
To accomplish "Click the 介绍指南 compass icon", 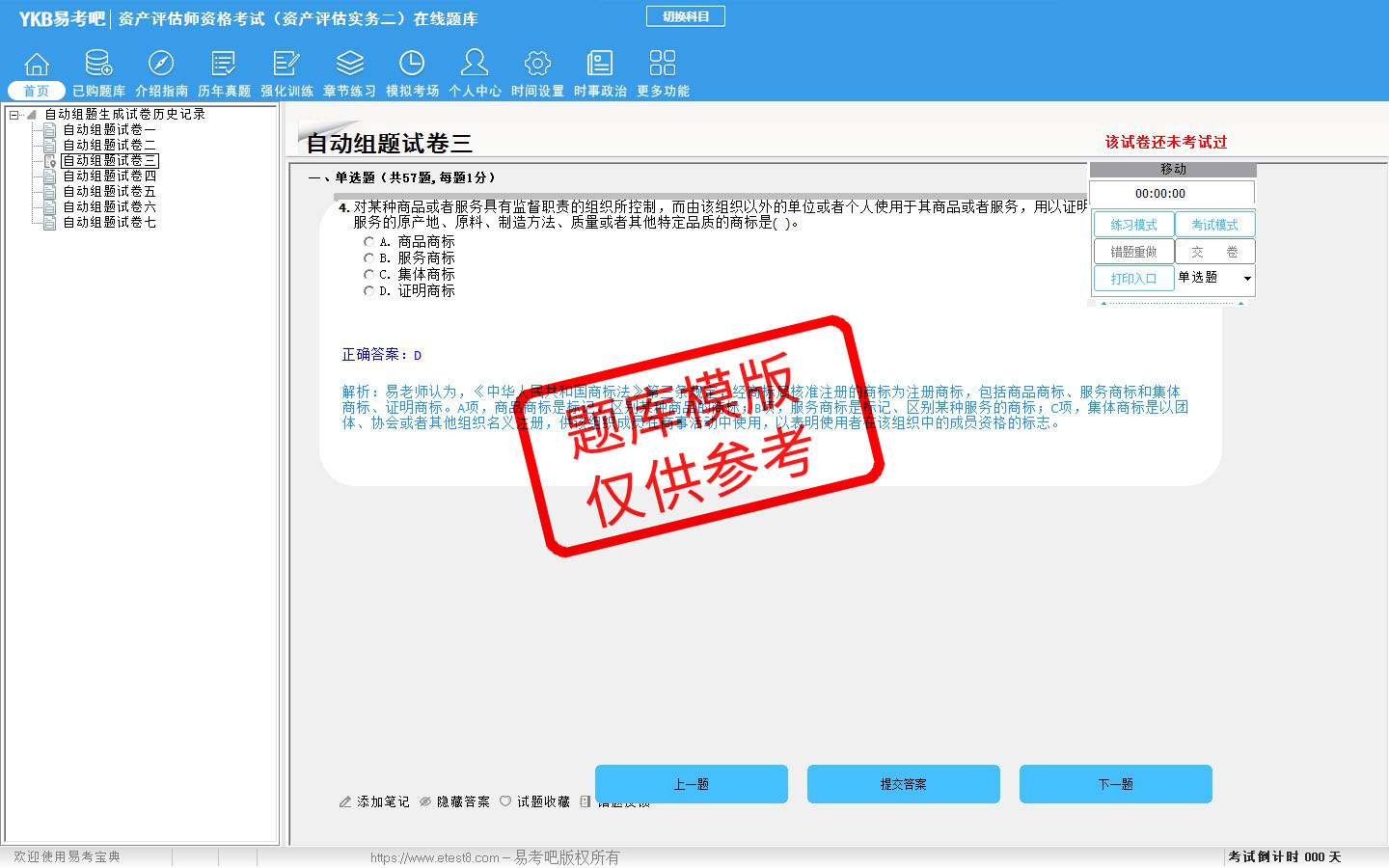I will 161,64.
